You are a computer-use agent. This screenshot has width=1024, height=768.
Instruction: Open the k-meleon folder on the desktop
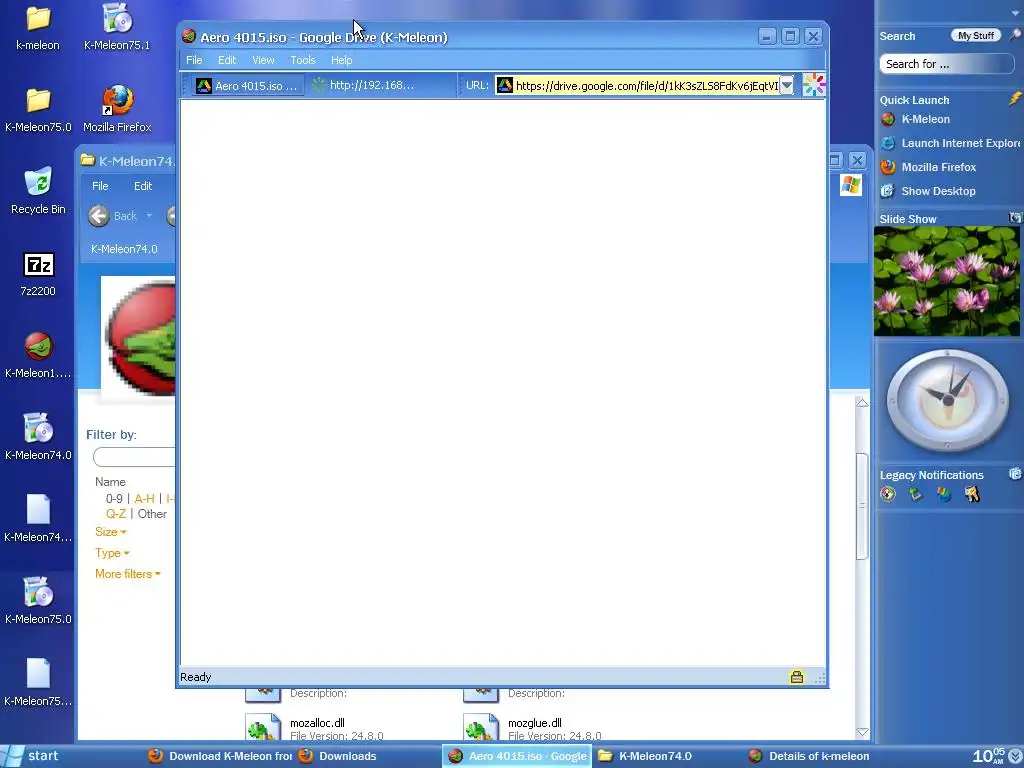click(x=38, y=27)
